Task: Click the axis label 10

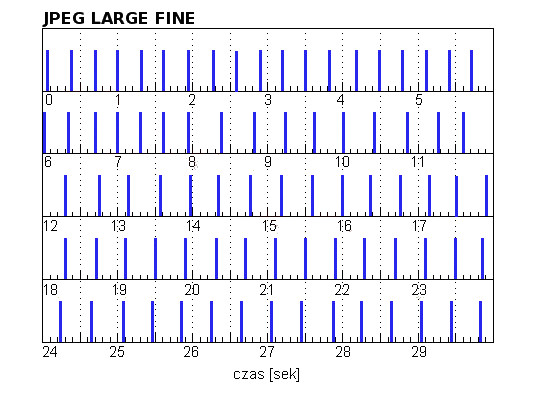Action: pos(342,161)
